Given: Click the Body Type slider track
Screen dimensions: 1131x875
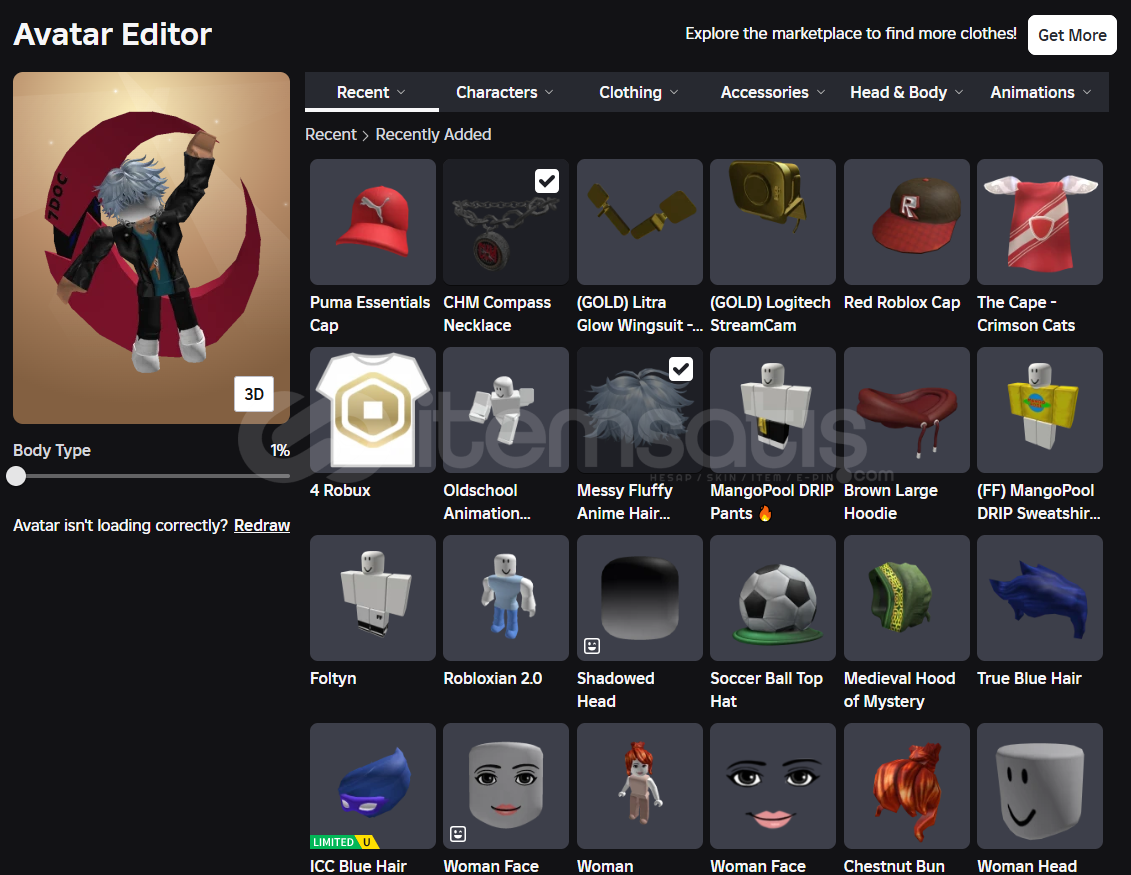Looking at the screenshot, I should pos(151,476).
